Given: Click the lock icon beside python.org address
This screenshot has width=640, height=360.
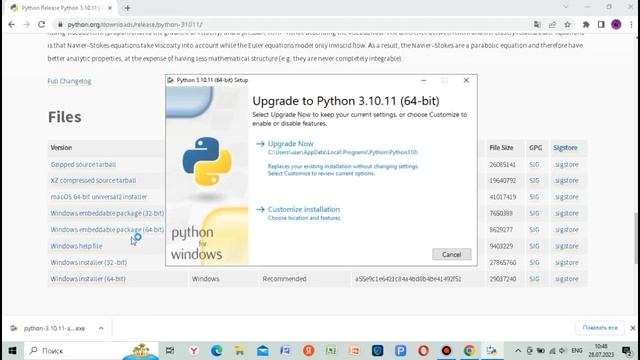Looking at the screenshot, I should pyautogui.click(x=60, y=24).
